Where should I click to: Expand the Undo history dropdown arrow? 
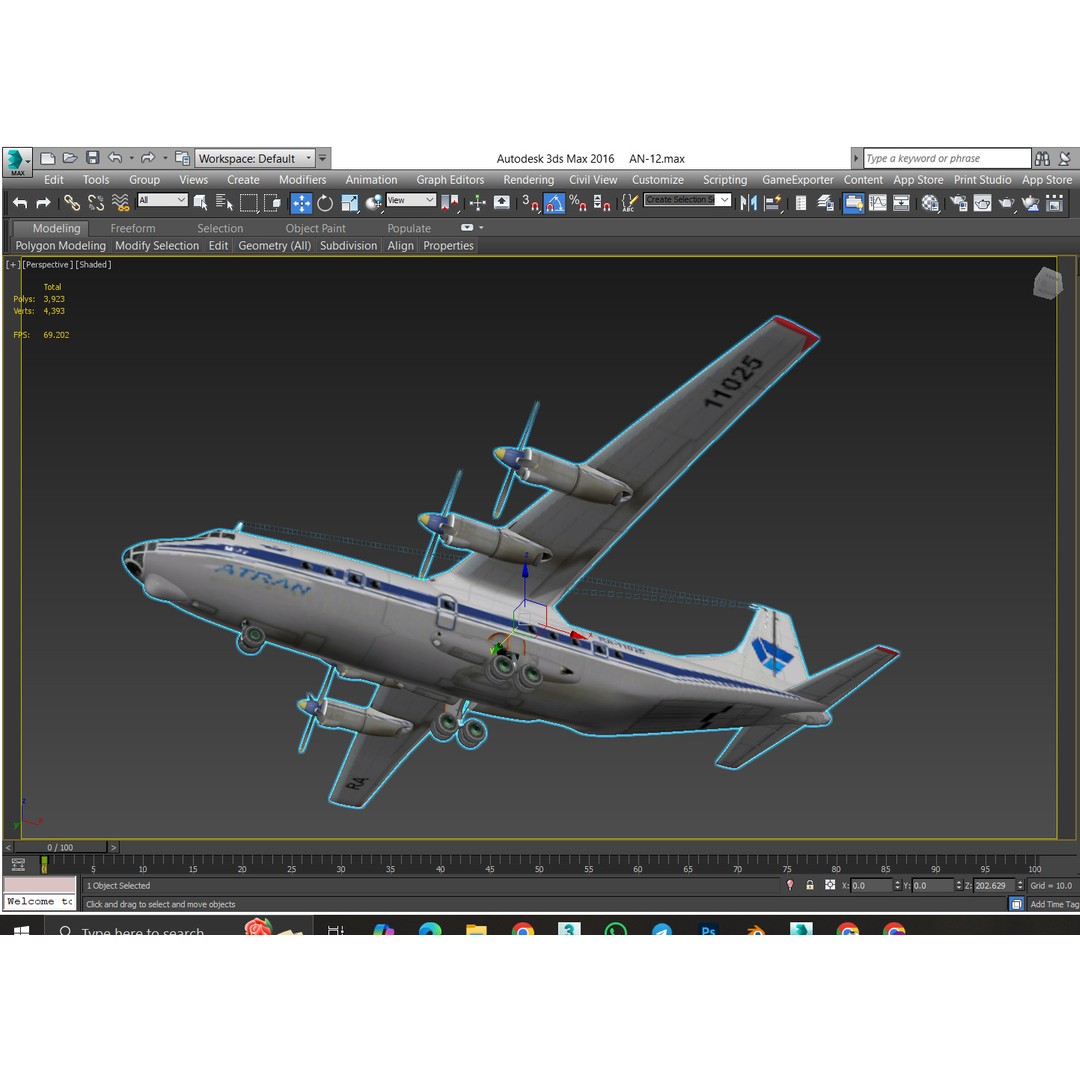click(131, 158)
